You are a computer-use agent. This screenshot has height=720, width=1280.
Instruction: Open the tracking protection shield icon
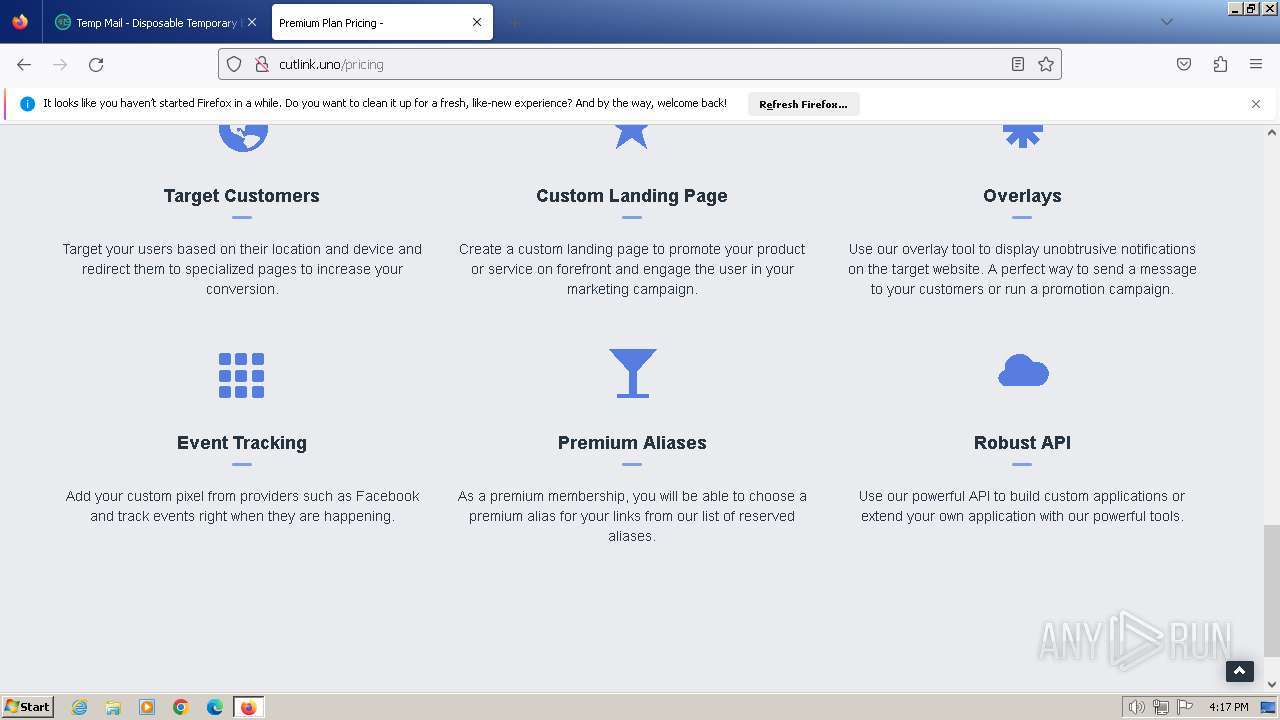click(x=234, y=64)
